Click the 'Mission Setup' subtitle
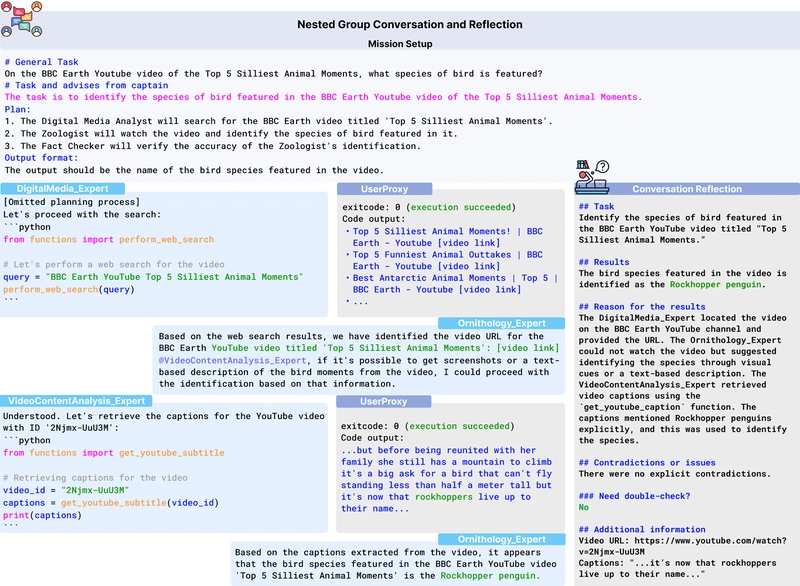This screenshot has height=586, width=800. [x=400, y=44]
